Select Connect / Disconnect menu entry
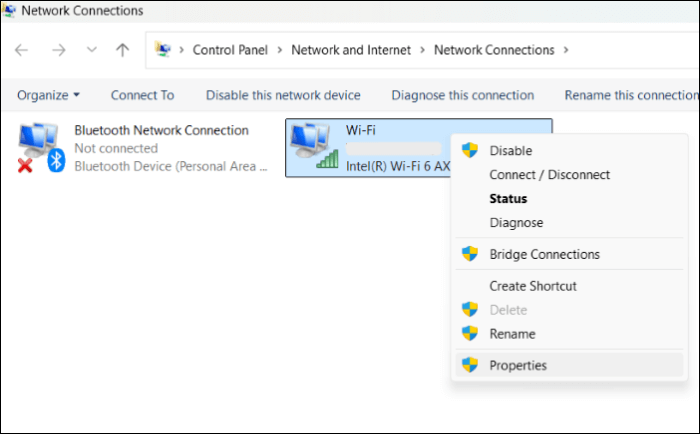Screen dimensions: 700x434 coord(549,175)
